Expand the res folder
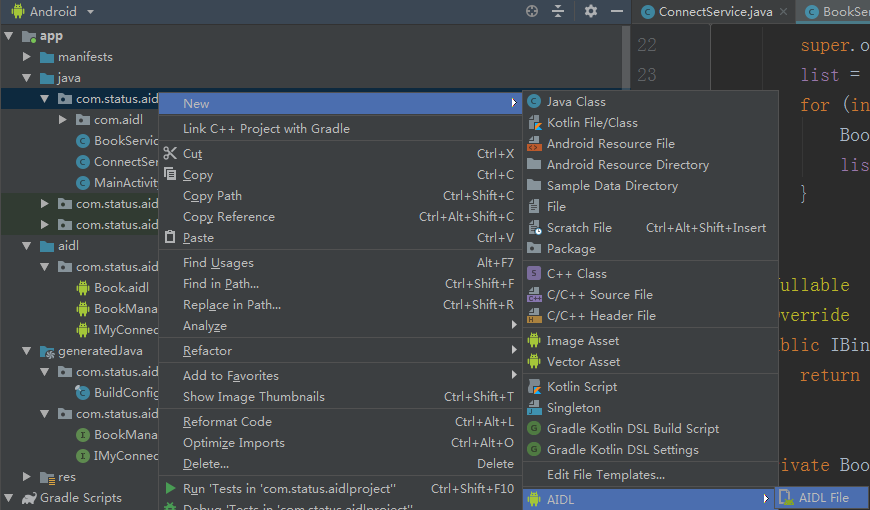This screenshot has height=510, width=870. point(27,477)
